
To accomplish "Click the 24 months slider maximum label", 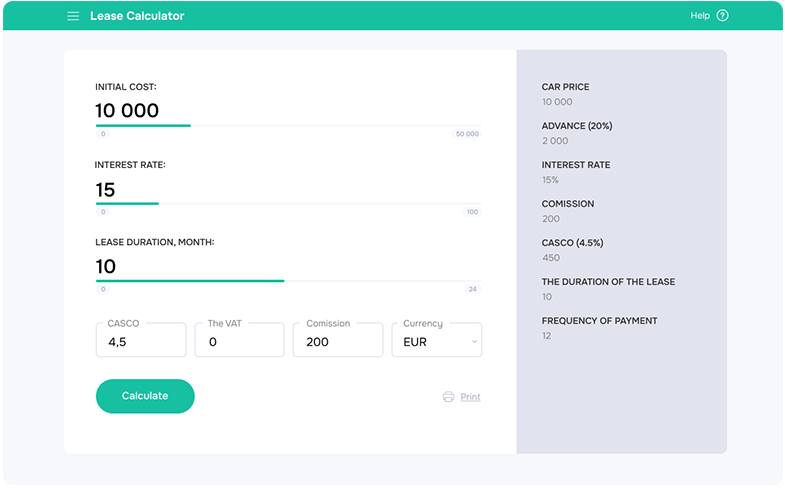I will pyautogui.click(x=473, y=289).
